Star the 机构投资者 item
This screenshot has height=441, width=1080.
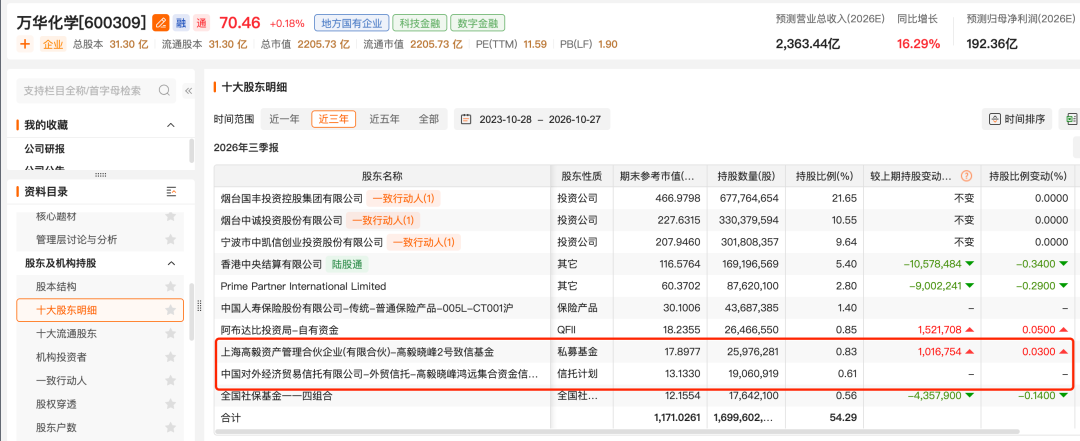170,357
